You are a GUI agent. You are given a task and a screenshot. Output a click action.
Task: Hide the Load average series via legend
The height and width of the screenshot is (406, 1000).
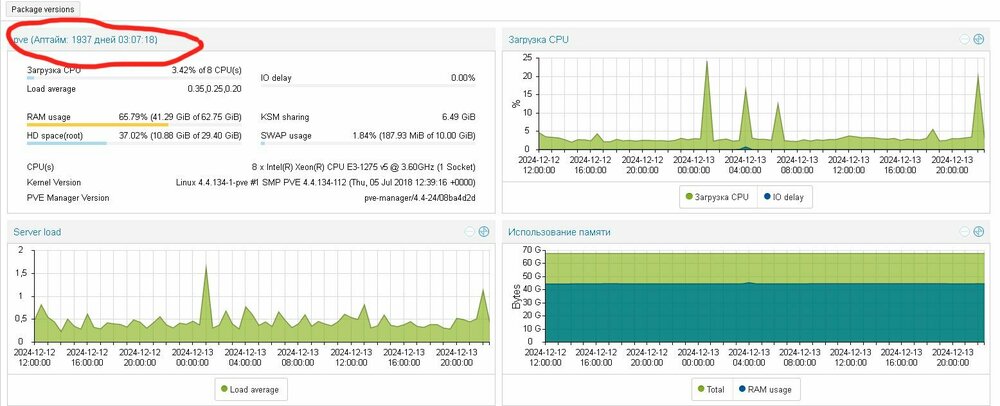[248, 388]
